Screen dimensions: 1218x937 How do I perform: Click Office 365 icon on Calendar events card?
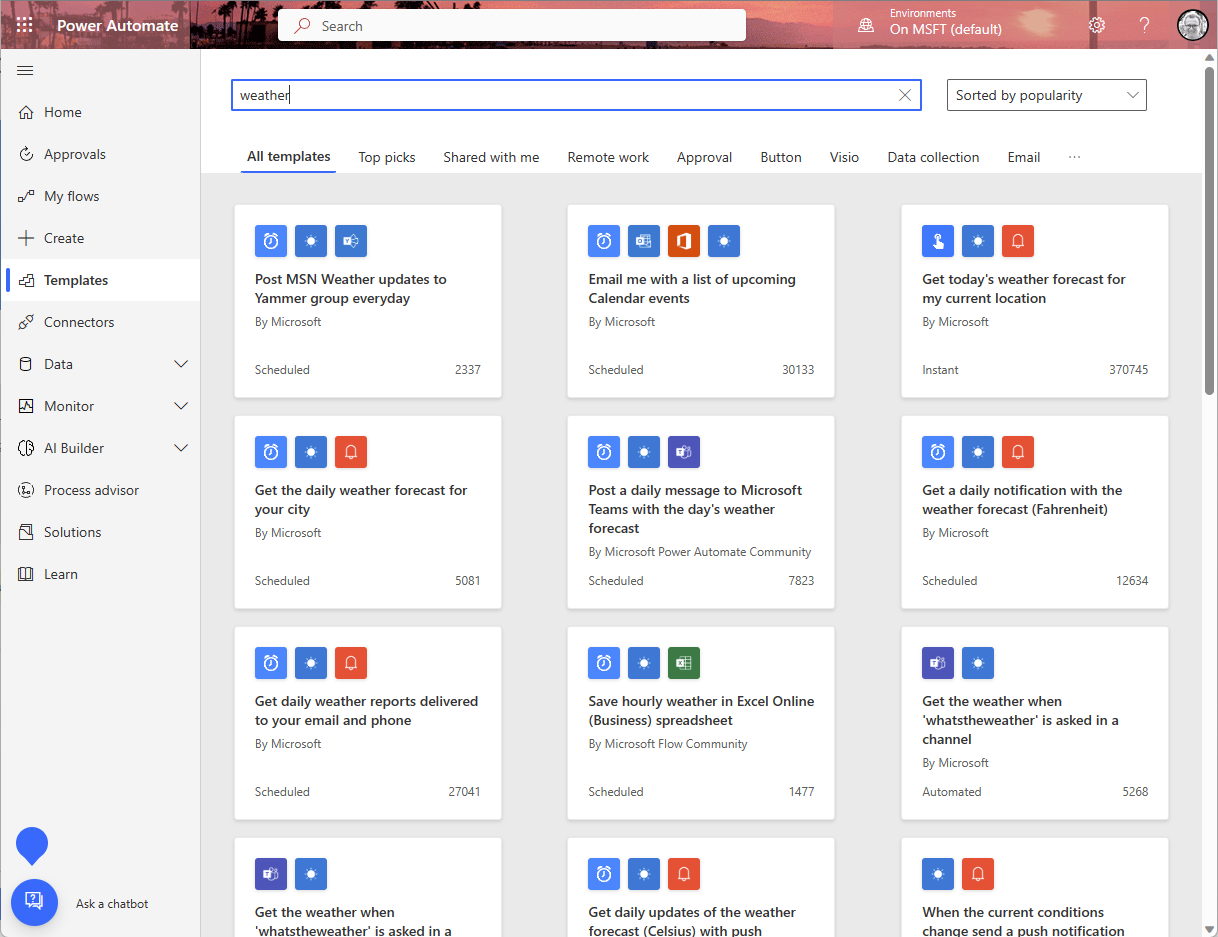tap(684, 241)
